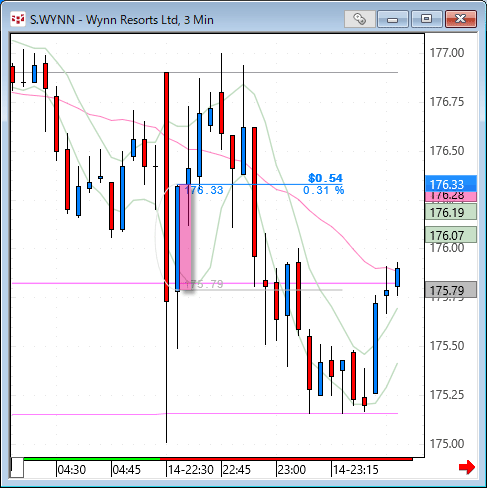487x488 pixels.
Task: Minimize the S.WYNN chart window
Action: coord(393,19)
